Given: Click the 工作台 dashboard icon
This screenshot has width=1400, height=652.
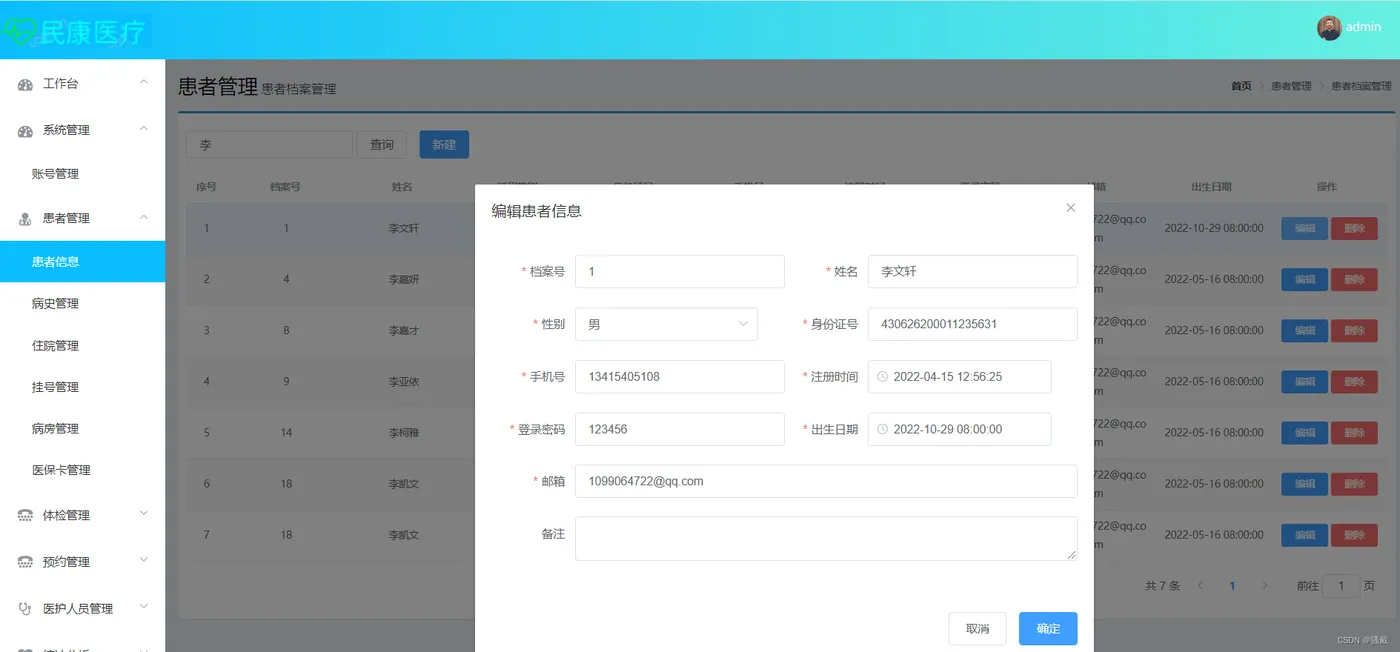Looking at the screenshot, I should click(26, 84).
